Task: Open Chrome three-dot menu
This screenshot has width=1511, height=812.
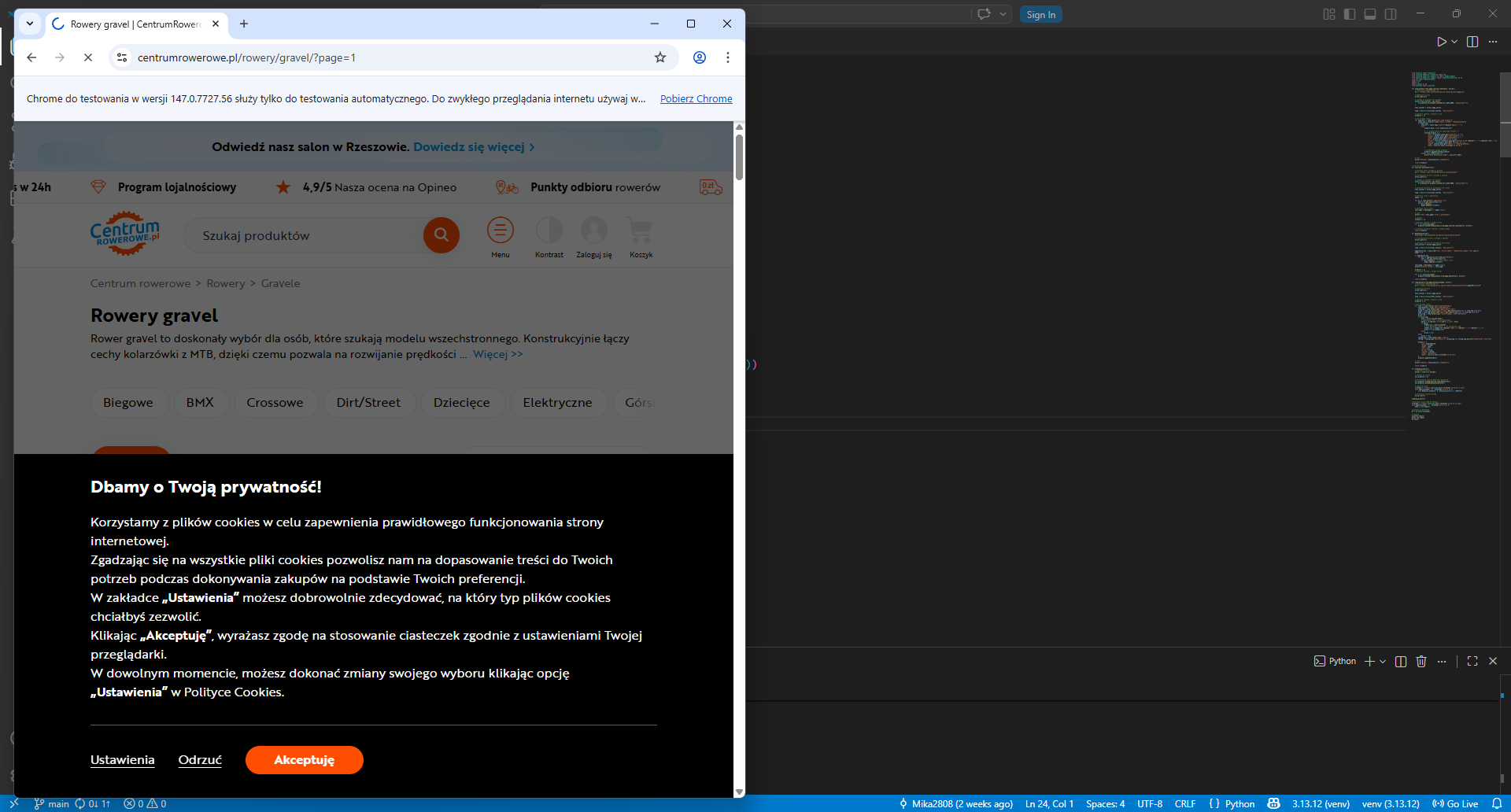Action: pos(728,57)
